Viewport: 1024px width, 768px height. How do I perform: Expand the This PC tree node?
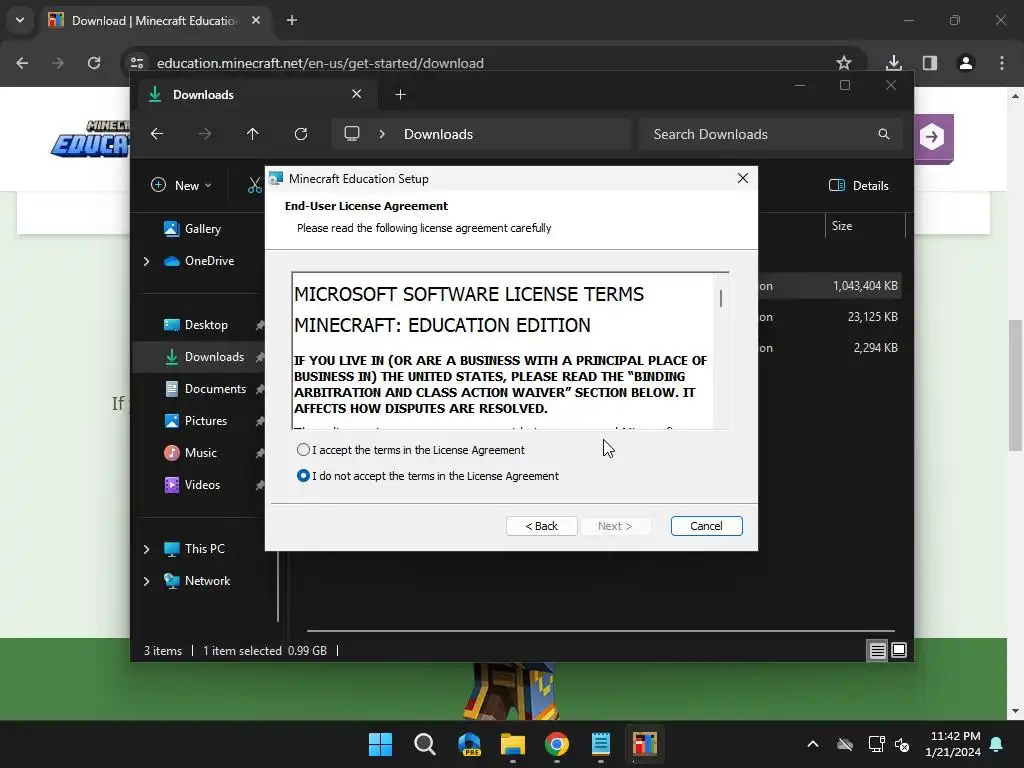coord(146,549)
